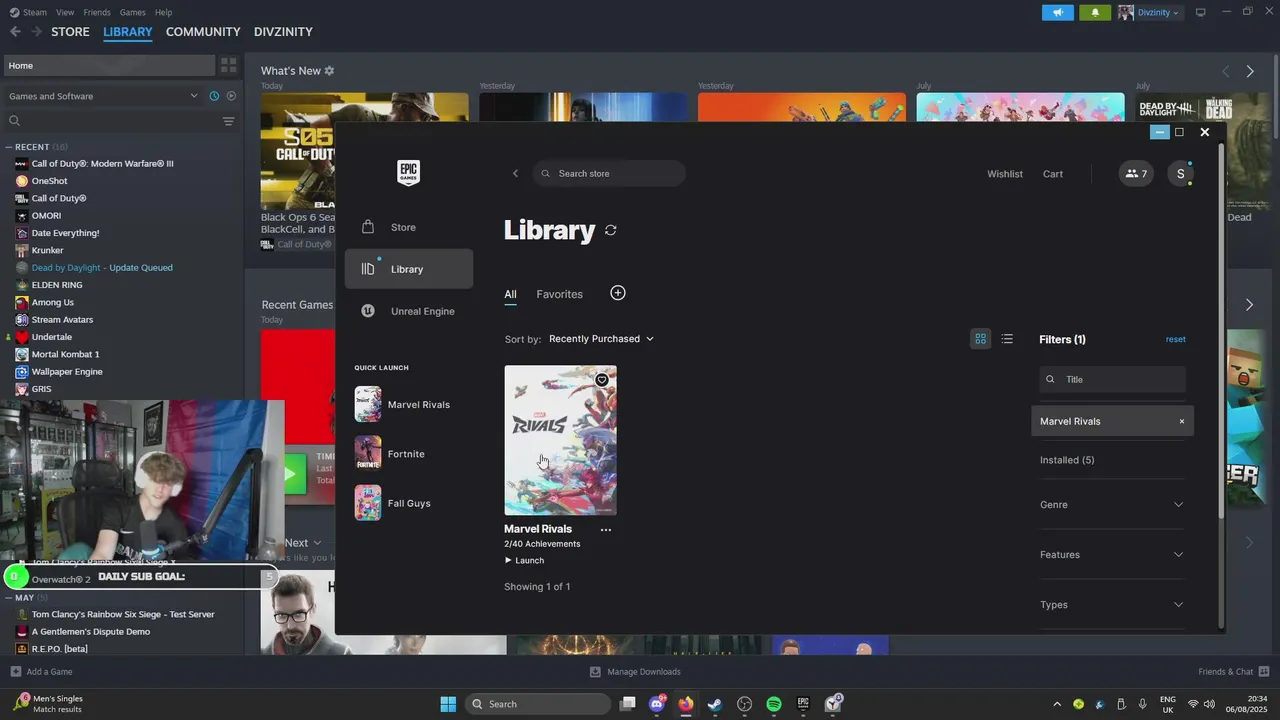The image size is (1280, 720).
Task: Select ELDEN RING in Steam library list
Action: point(57,285)
